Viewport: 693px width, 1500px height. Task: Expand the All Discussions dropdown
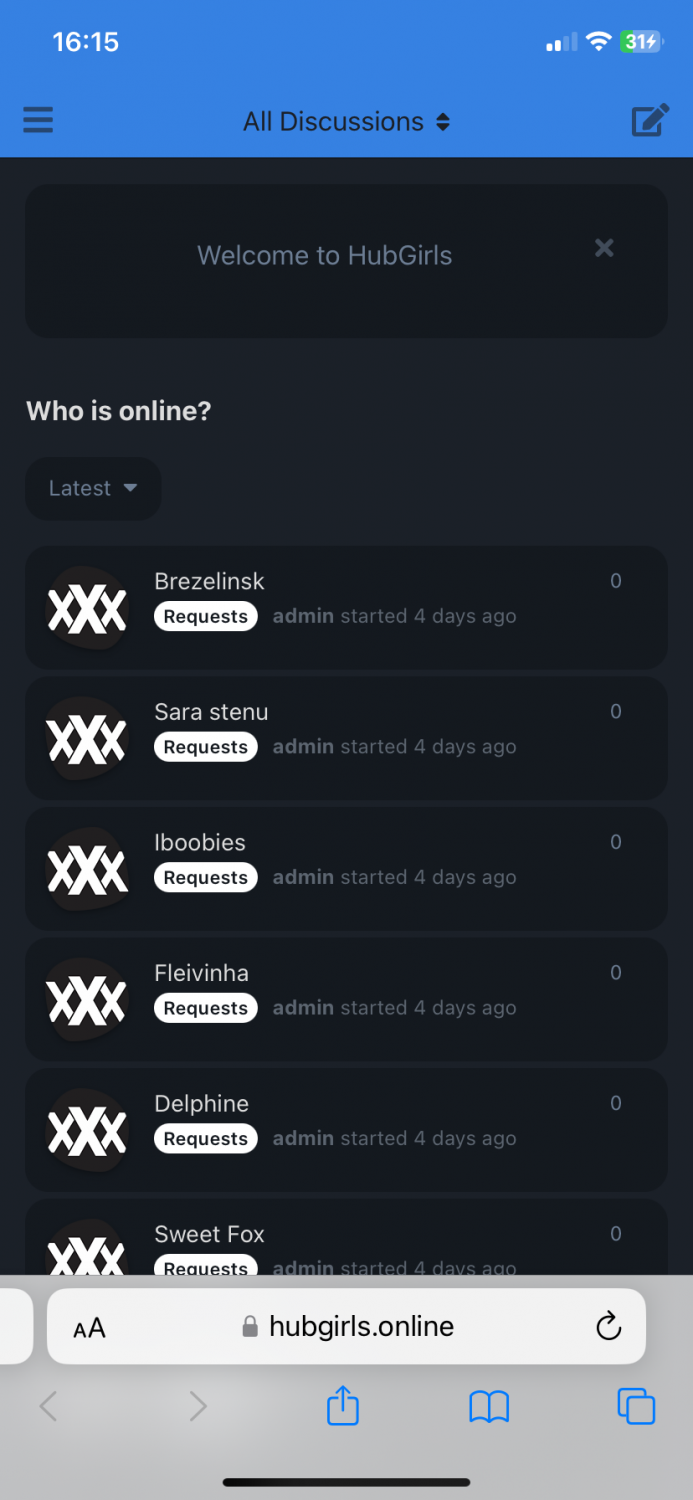click(x=346, y=122)
